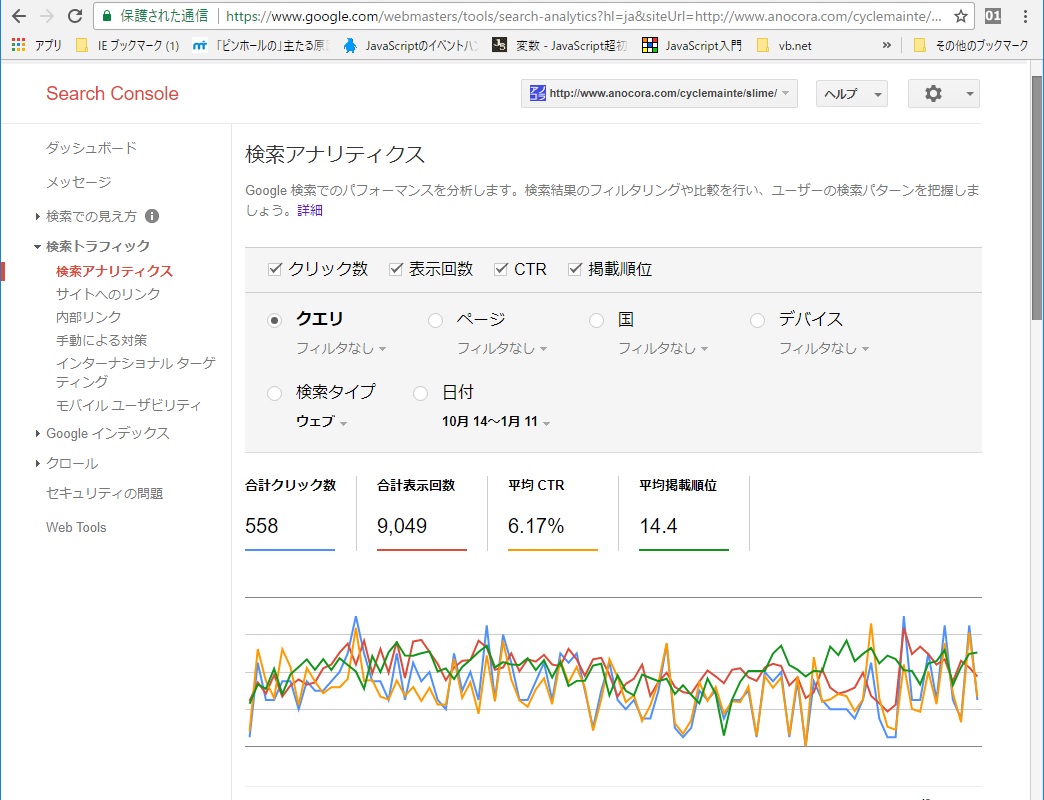The width and height of the screenshot is (1044, 800).
Task: Click the info icon beside 検索での見え方
Action: (x=152, y=216)
